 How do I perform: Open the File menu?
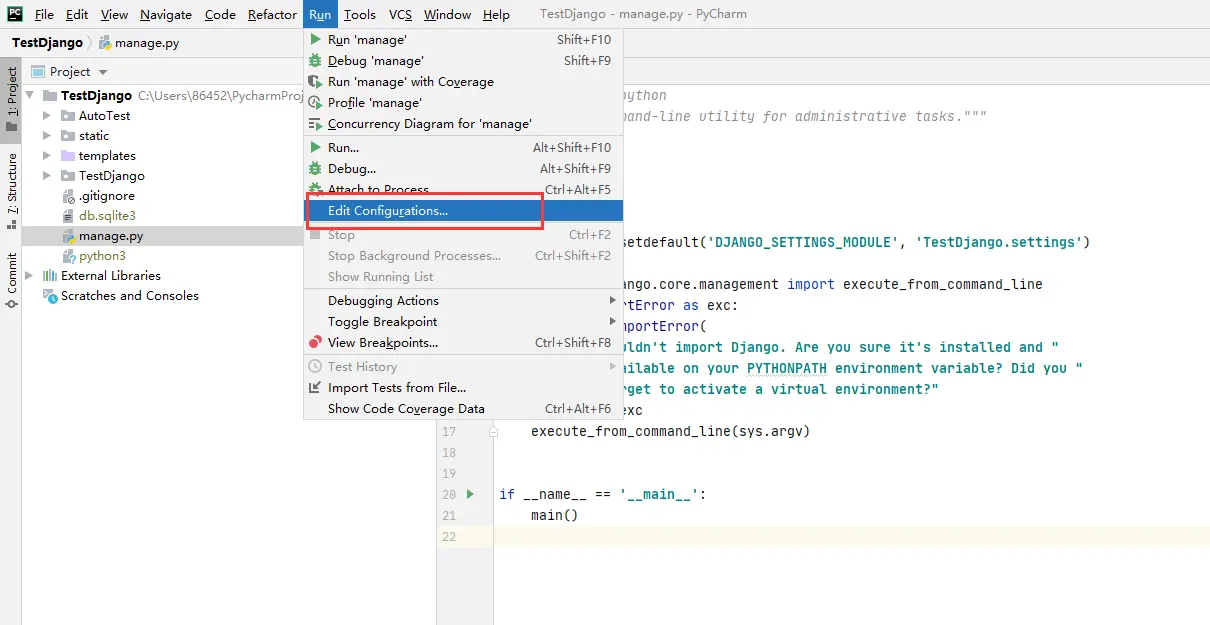click(x=44, y=14)
